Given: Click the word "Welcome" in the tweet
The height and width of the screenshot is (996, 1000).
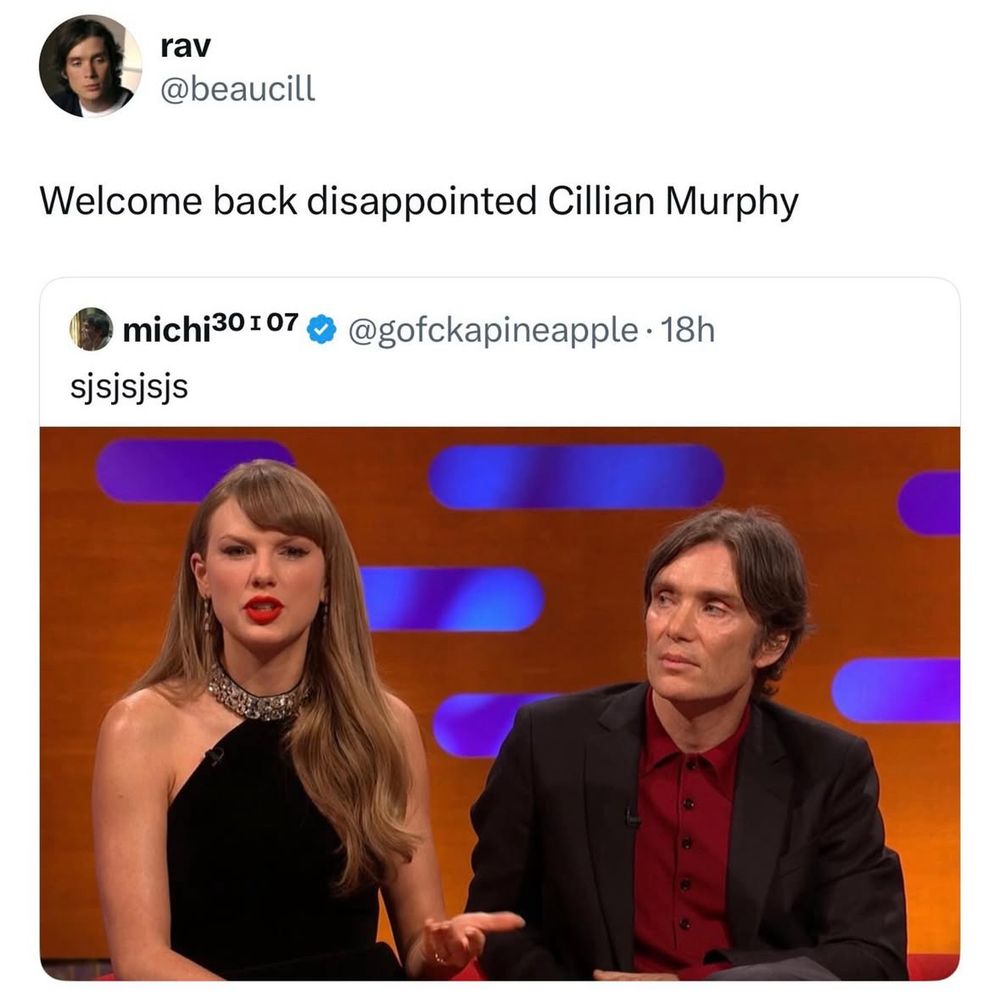Looking at the screenshot, I should (122, 201).
